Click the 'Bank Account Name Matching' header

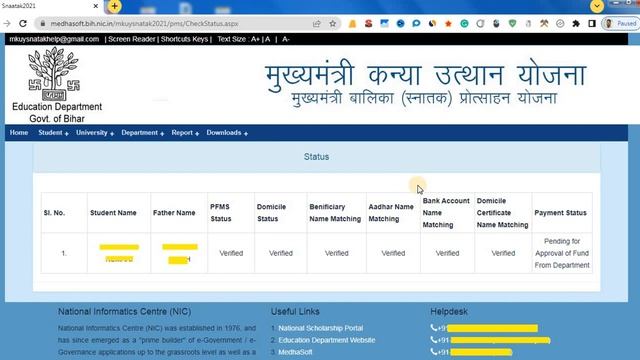click(x=446, y=213)
